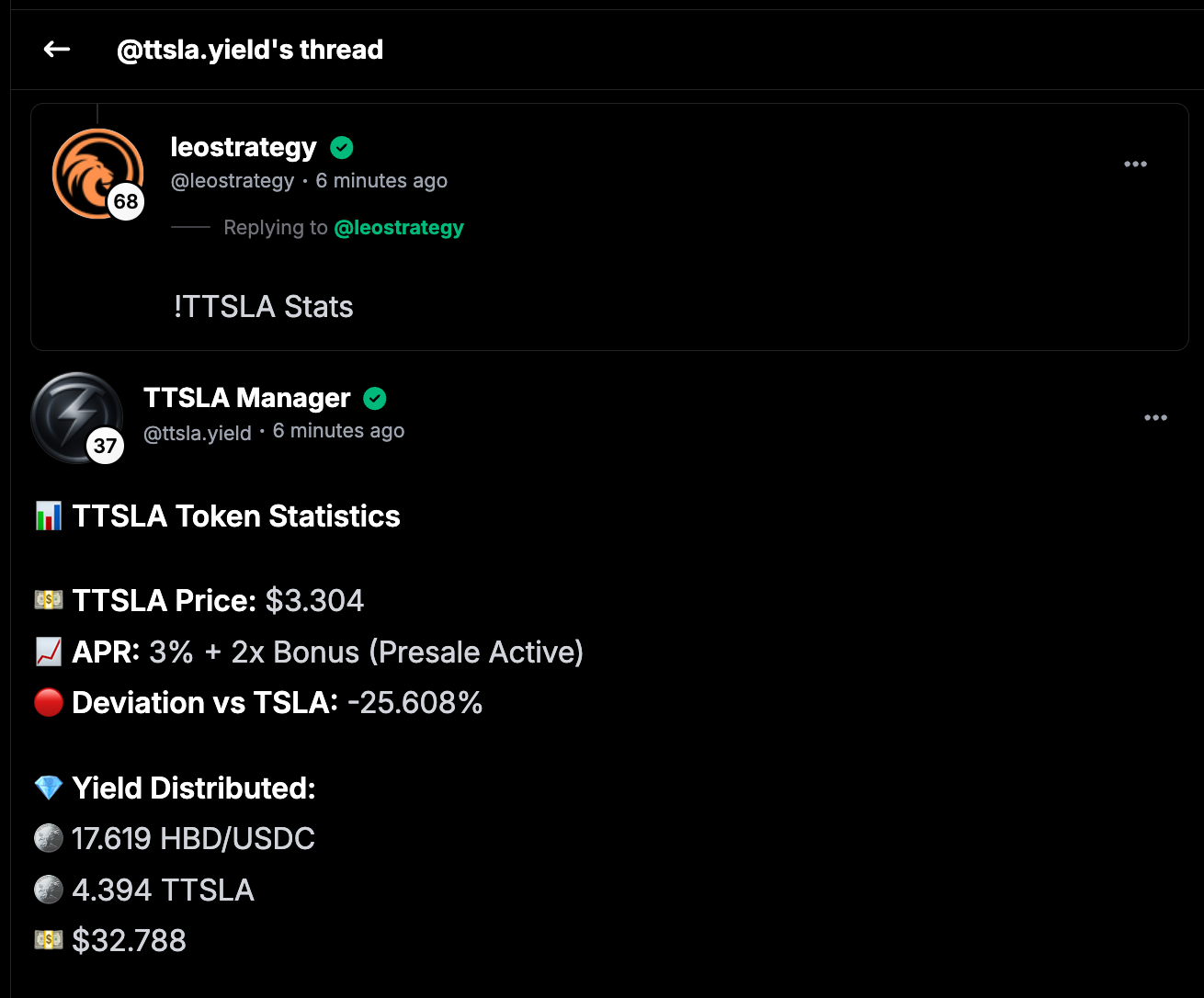The height and width of the screenshot is (998, 1204).
Task: Follow the green 'Replying to @leostrategy' mention
Action: 399,228
